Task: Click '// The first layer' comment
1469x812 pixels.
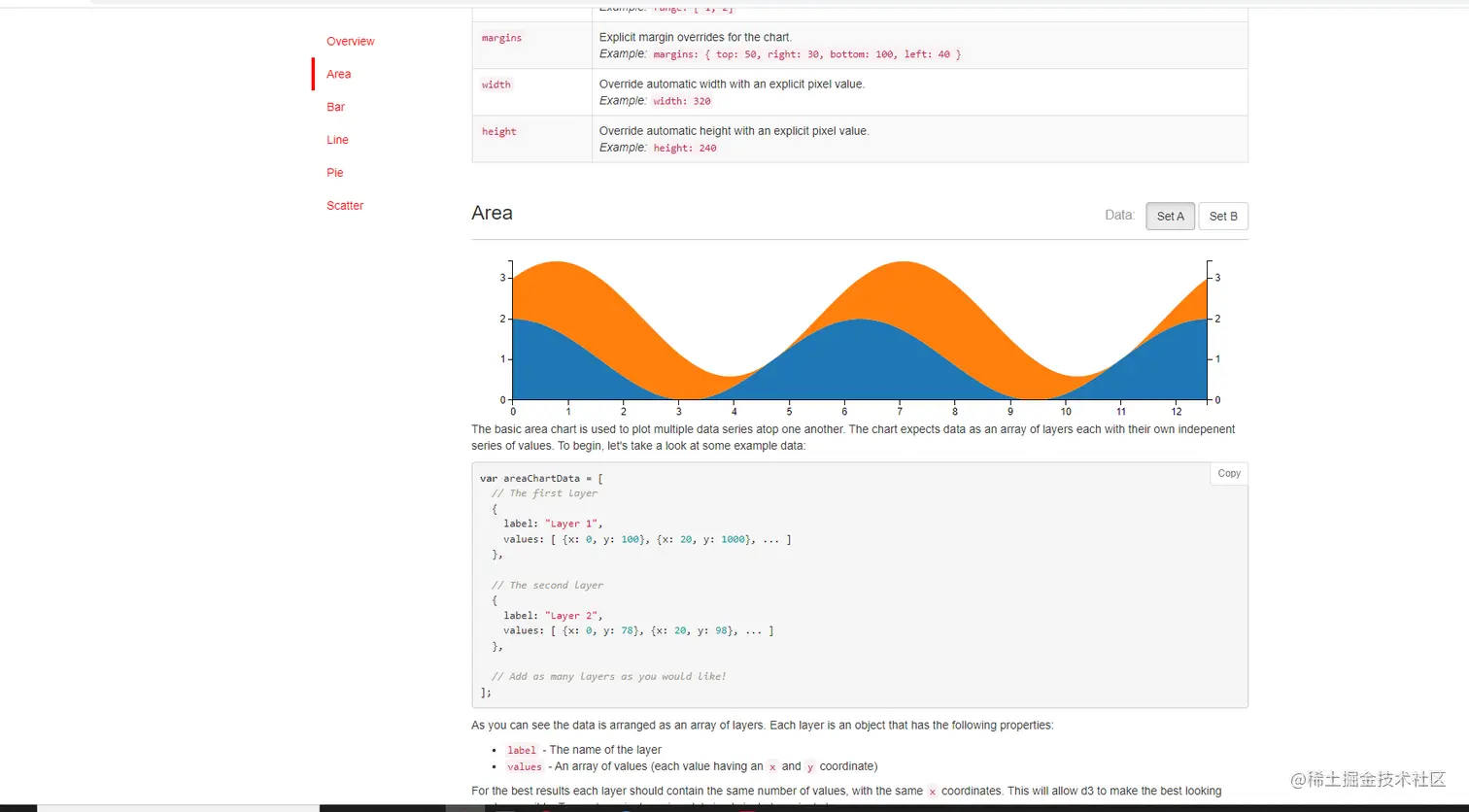Action: click(544, 493)
